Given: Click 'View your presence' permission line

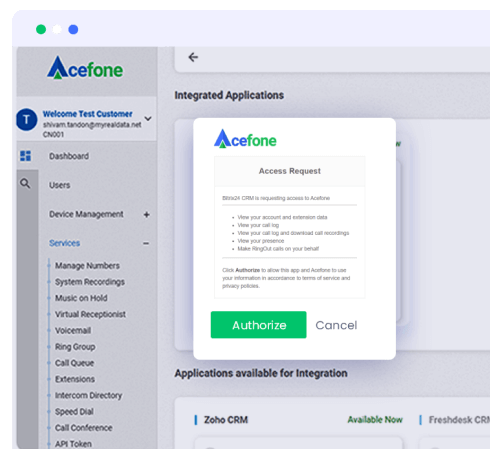Looking at the screenshot, I should 261,241.
